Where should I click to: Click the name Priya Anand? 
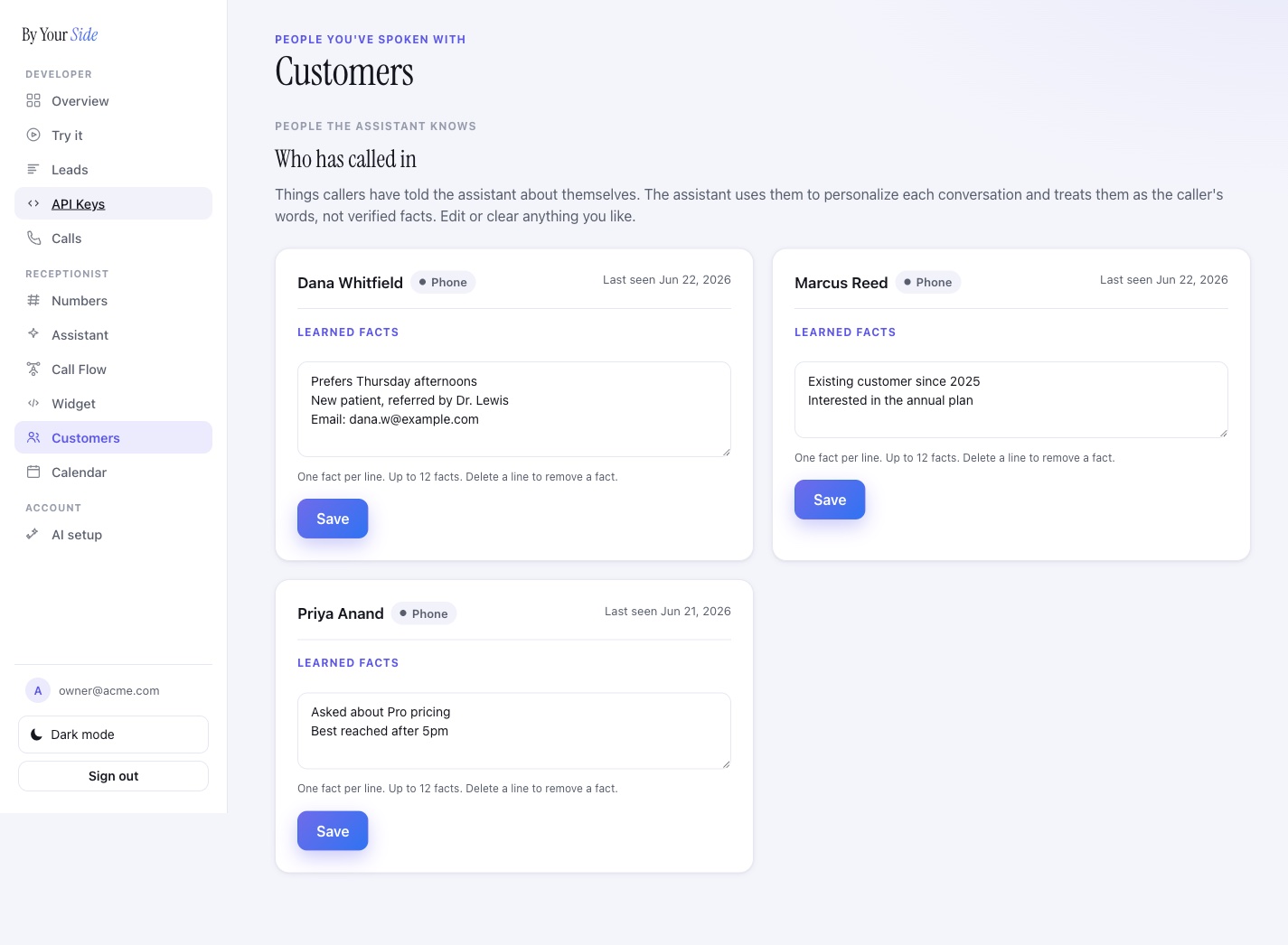click(x=341, y=613)
